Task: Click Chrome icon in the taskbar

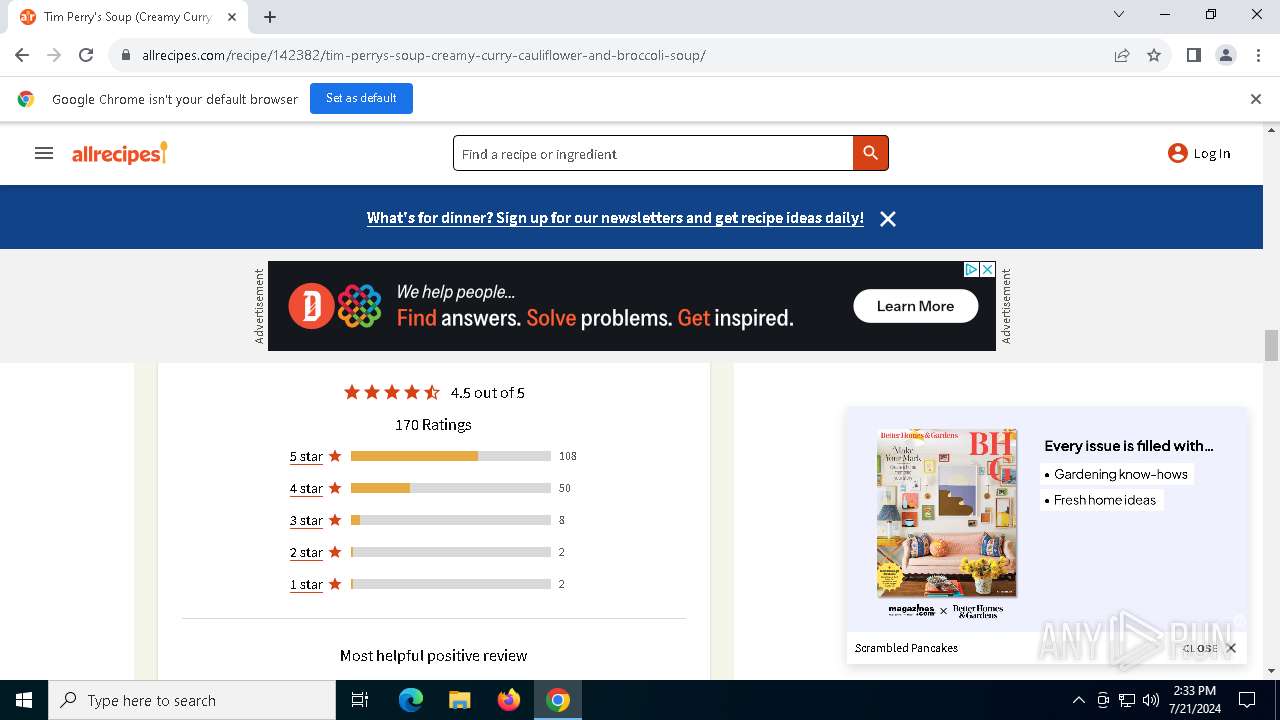Action: click(x=558, y=700)
